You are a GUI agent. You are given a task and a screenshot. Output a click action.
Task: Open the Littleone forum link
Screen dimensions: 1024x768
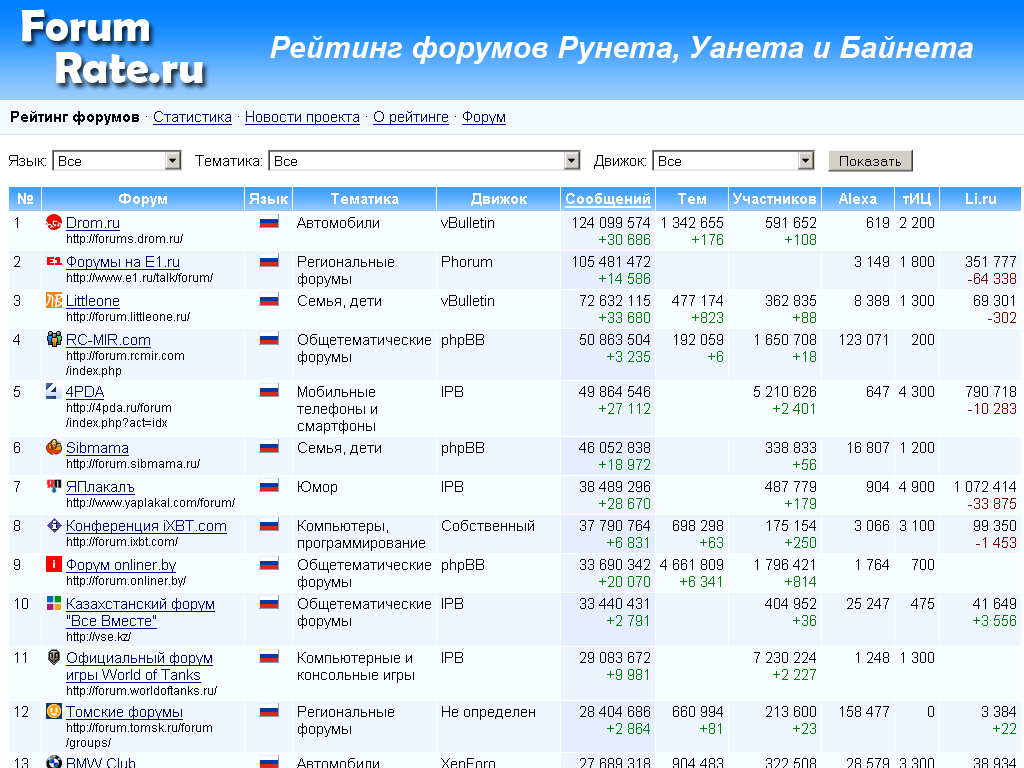(x=93, y=300)
